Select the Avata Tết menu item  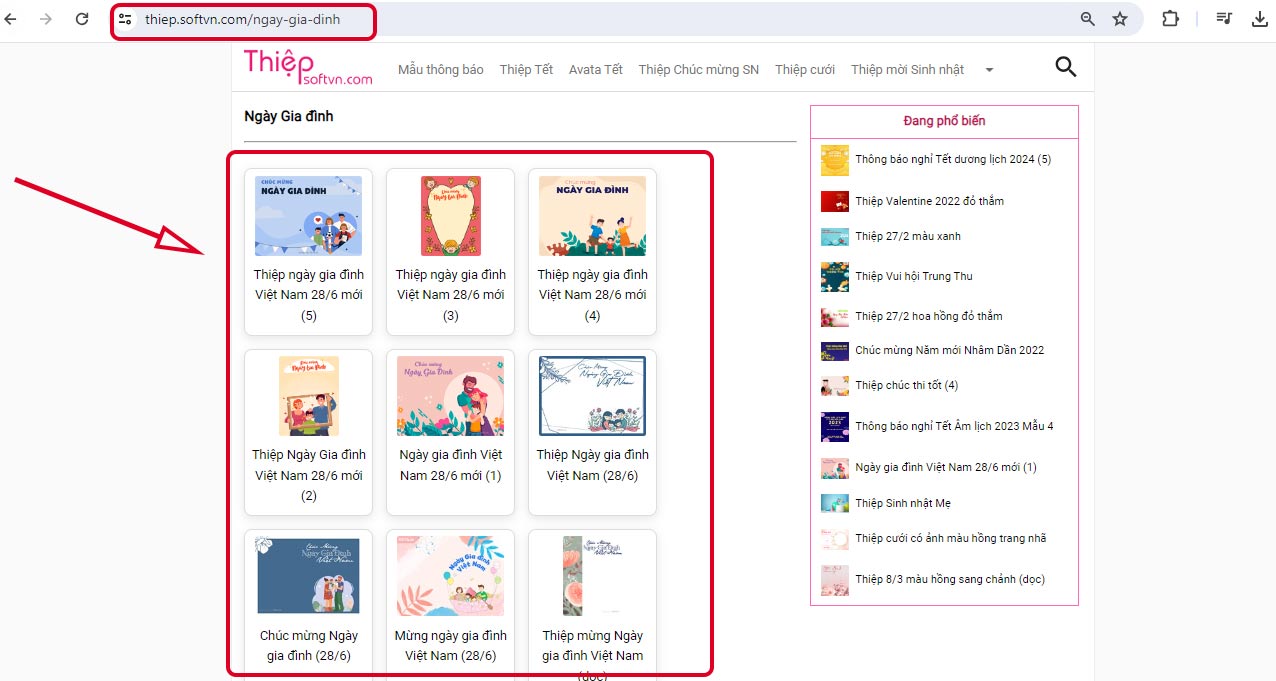(x=596, y=70)
